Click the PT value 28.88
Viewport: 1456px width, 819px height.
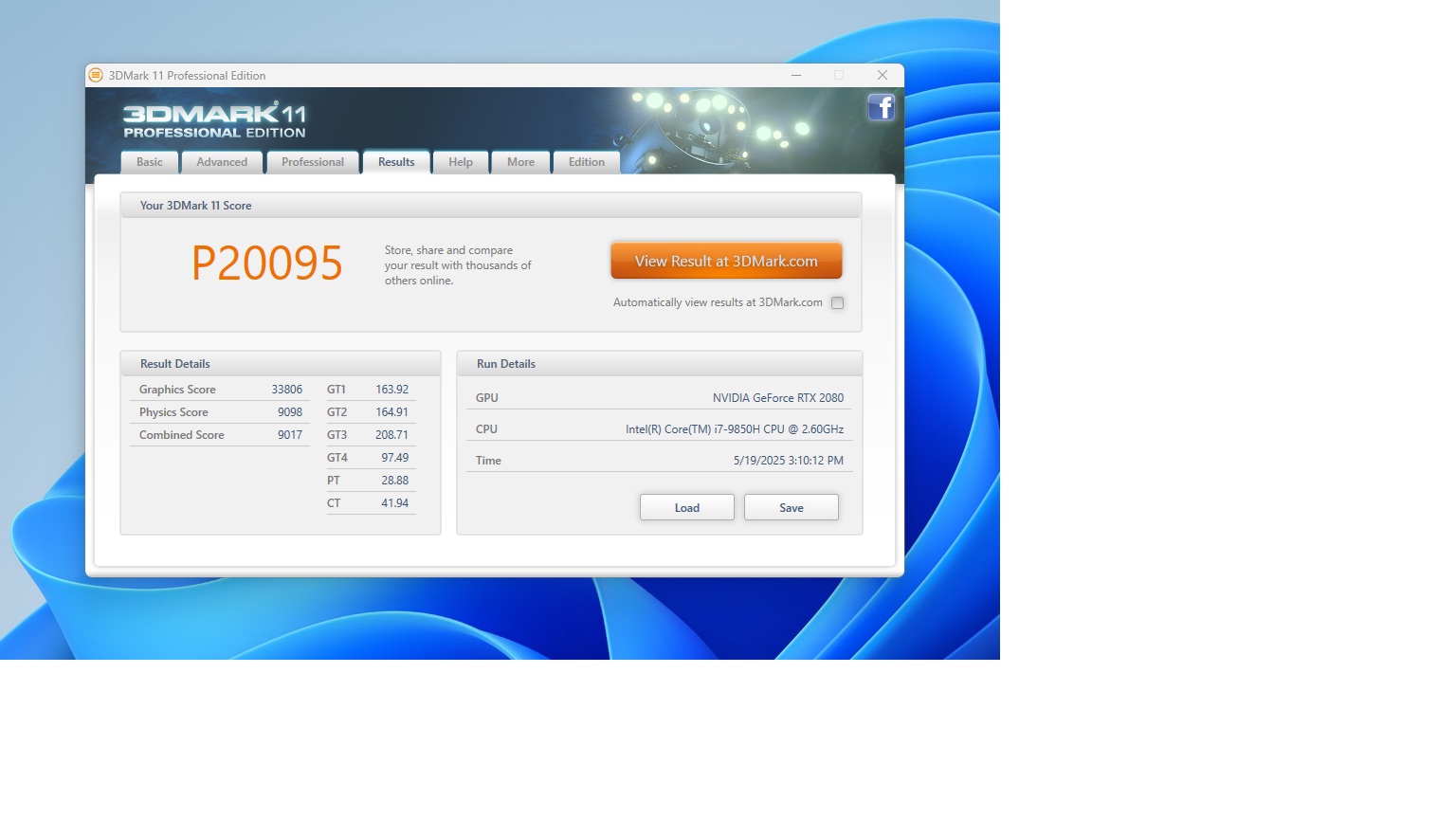(x=394, y=481)
